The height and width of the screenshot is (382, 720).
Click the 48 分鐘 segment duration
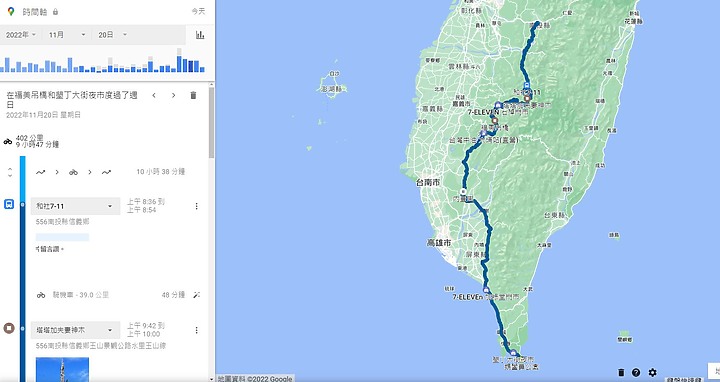pos(173,295)
